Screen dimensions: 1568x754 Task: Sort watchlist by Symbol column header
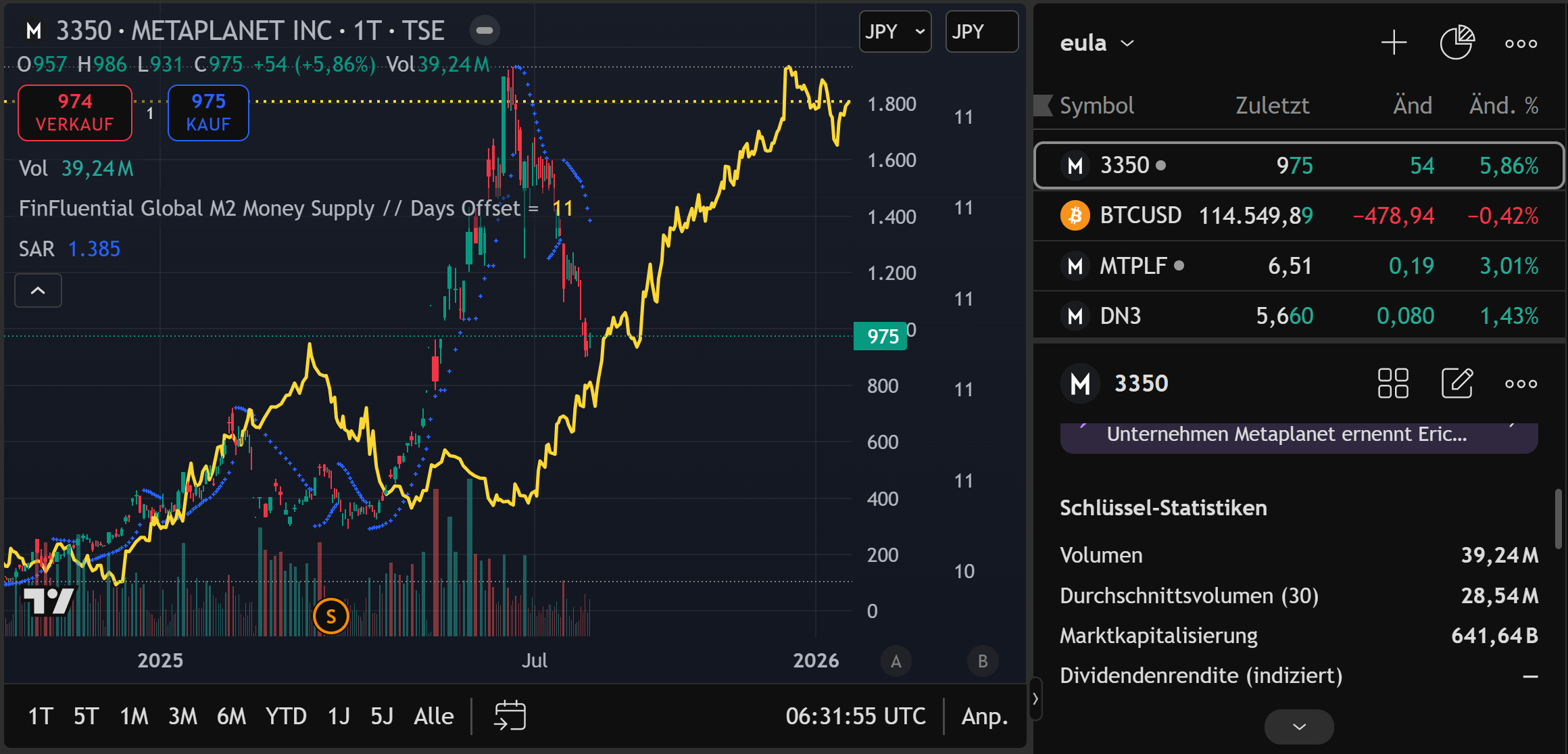point(1096,105)
